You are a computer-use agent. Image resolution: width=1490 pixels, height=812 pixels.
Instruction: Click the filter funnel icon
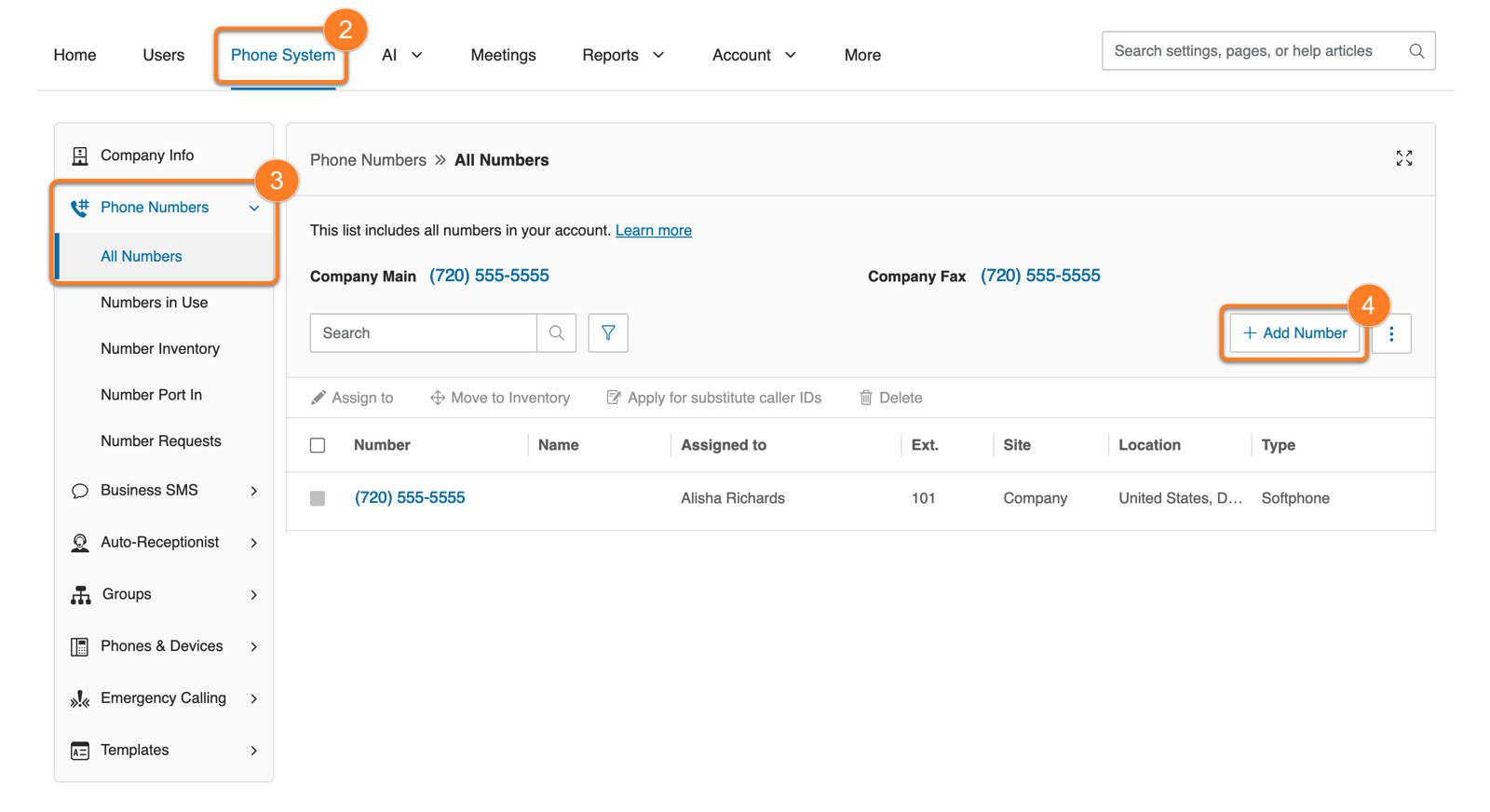click(x=608, y=332)
